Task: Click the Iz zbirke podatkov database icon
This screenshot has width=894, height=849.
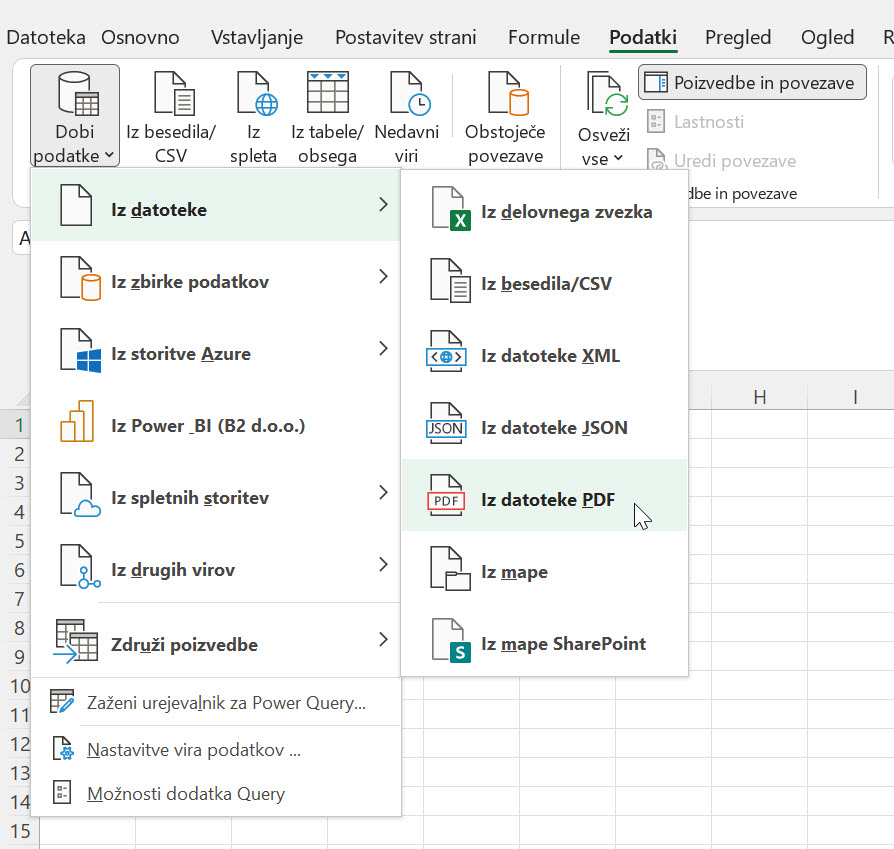Action: [x=80, y=279]
